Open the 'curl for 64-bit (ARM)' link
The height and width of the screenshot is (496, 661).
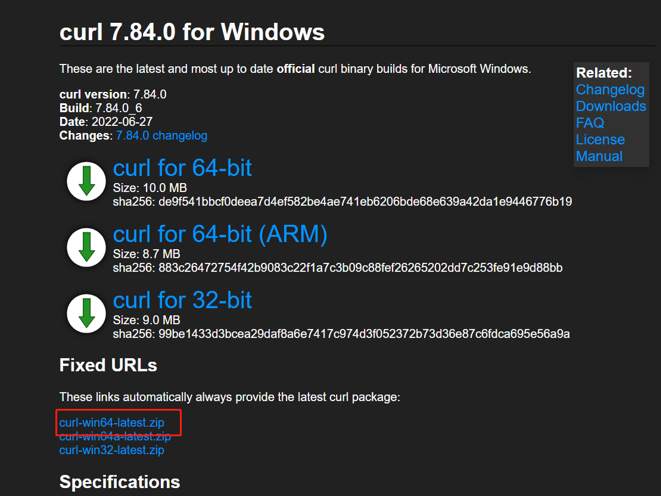tap(220, 234)
